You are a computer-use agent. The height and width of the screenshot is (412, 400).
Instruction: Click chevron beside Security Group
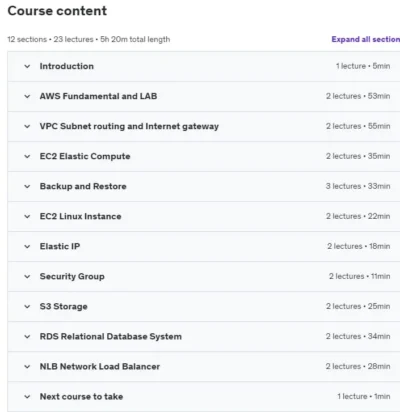tap(27, 276)
